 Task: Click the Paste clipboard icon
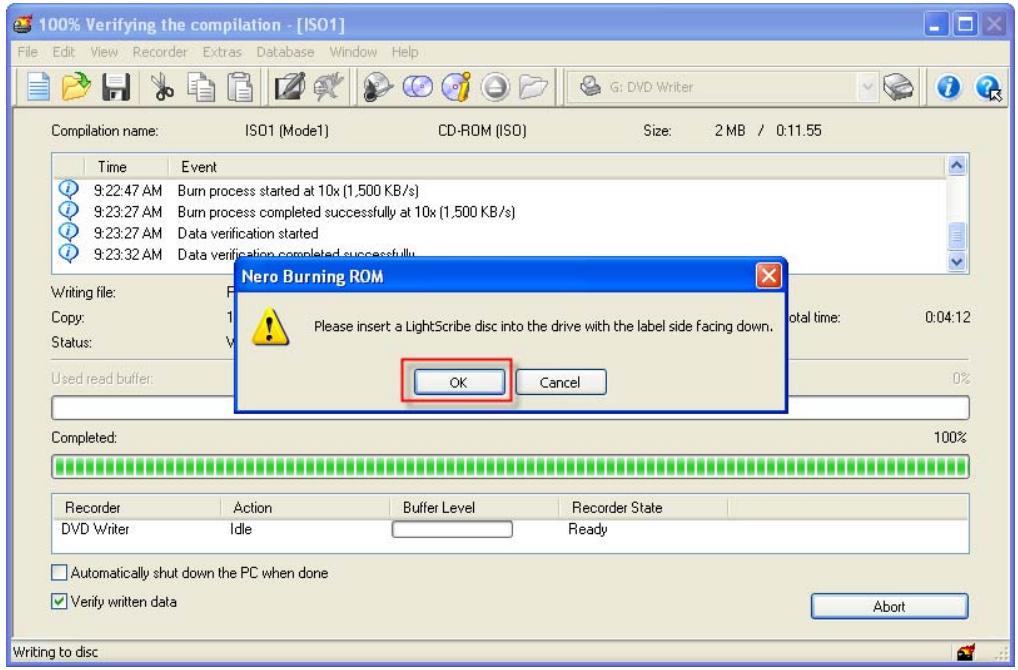[x=240, y=86]
